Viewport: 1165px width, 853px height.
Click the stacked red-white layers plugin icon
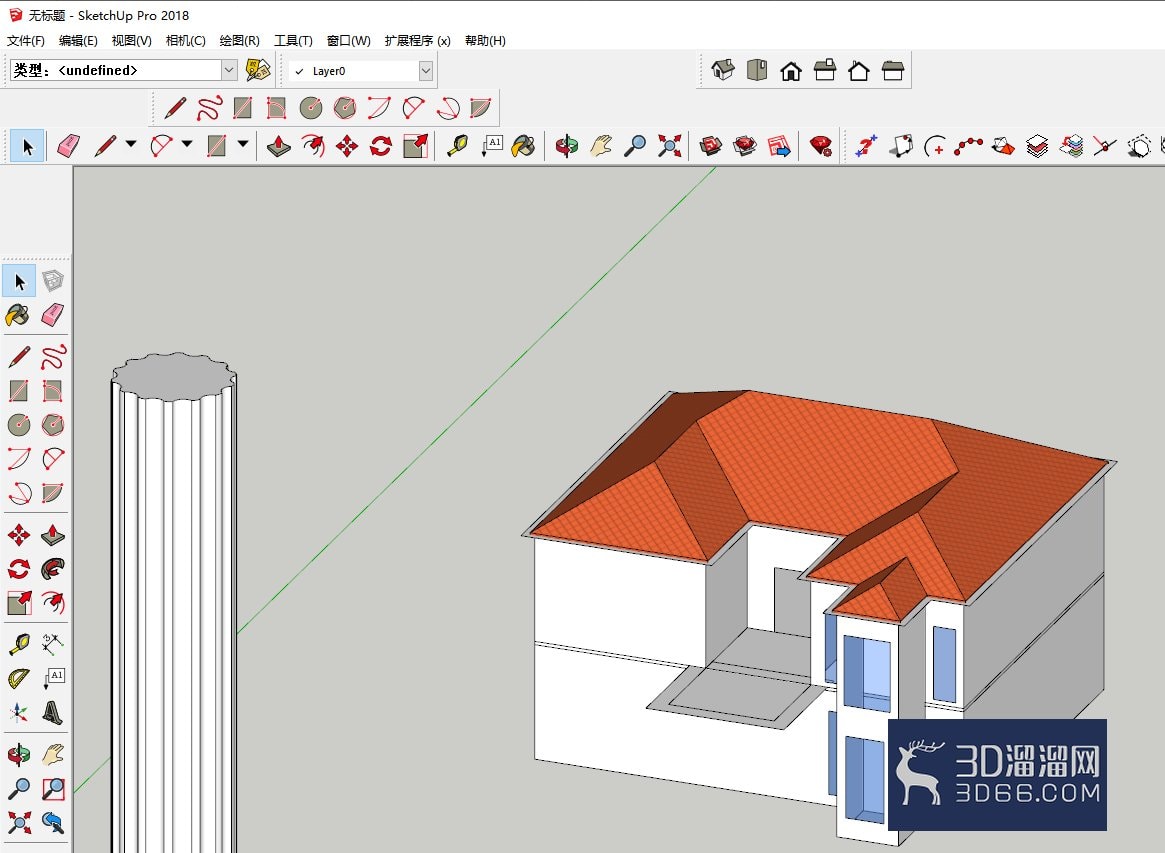point(1036,146)
